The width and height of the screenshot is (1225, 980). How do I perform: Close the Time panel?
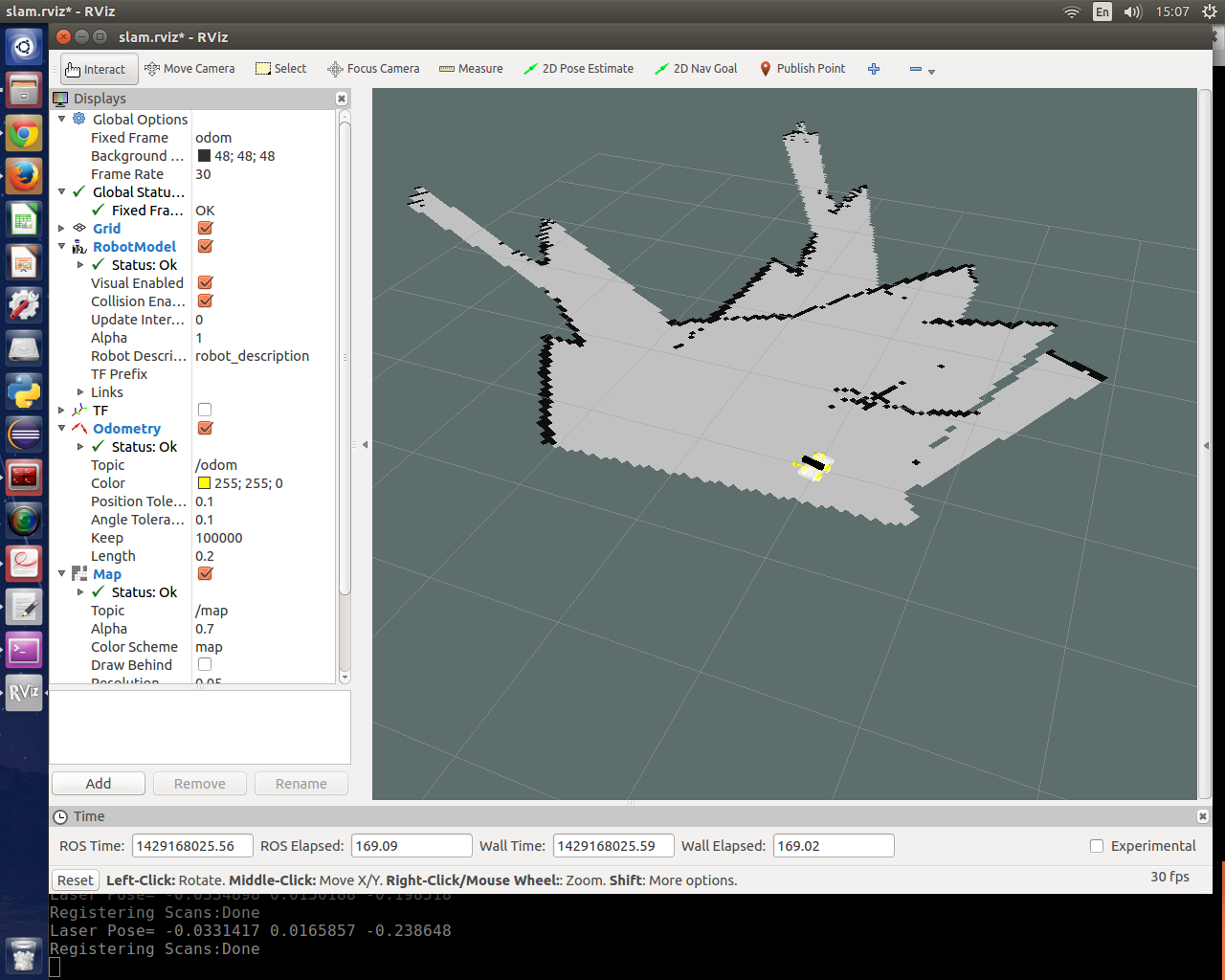pos(1203,816)
